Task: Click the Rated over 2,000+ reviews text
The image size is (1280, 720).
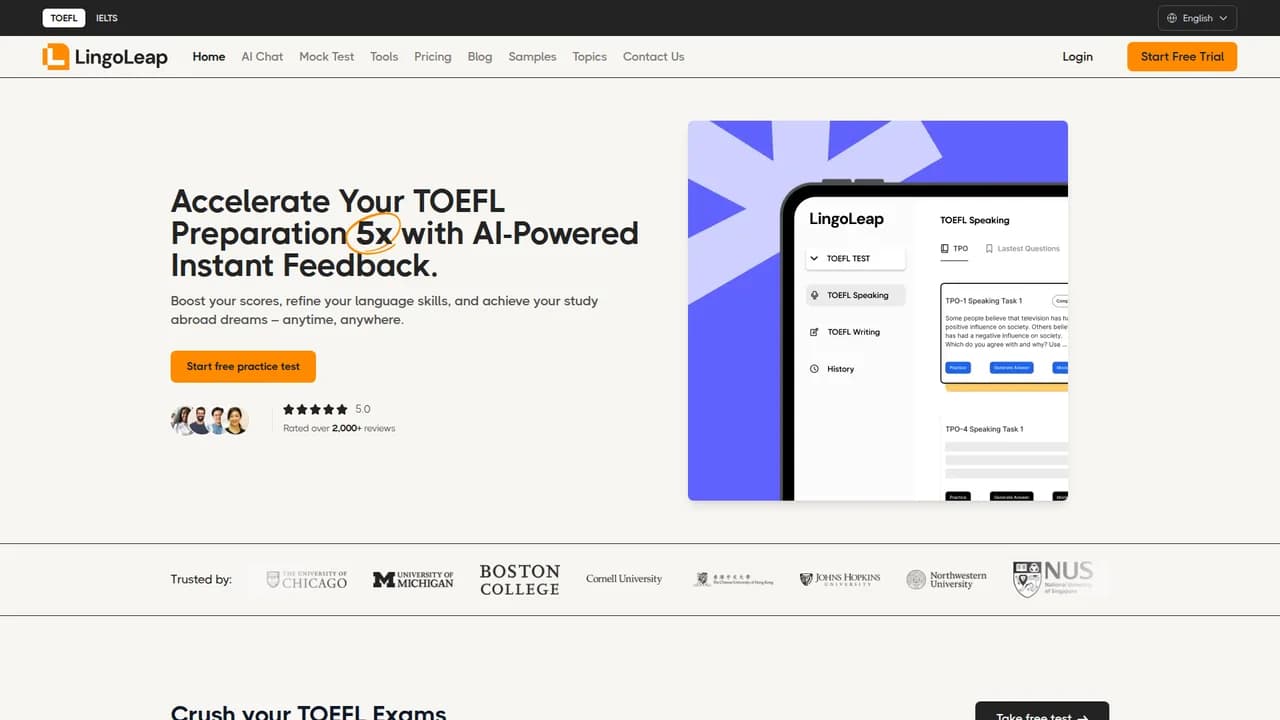Action: coord(339,428)
